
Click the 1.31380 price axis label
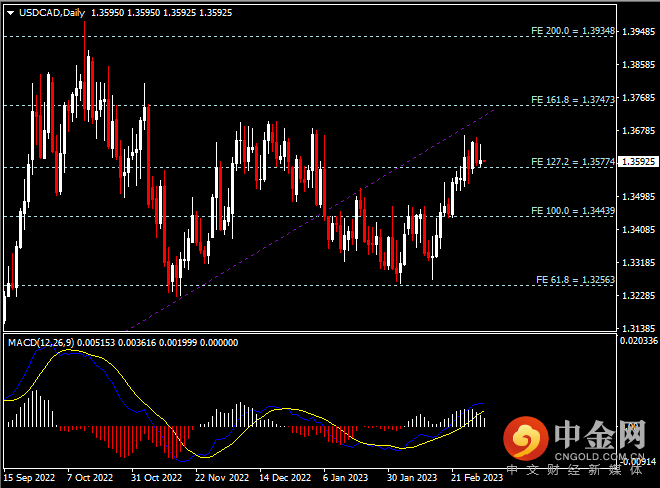tap(637, 328)
